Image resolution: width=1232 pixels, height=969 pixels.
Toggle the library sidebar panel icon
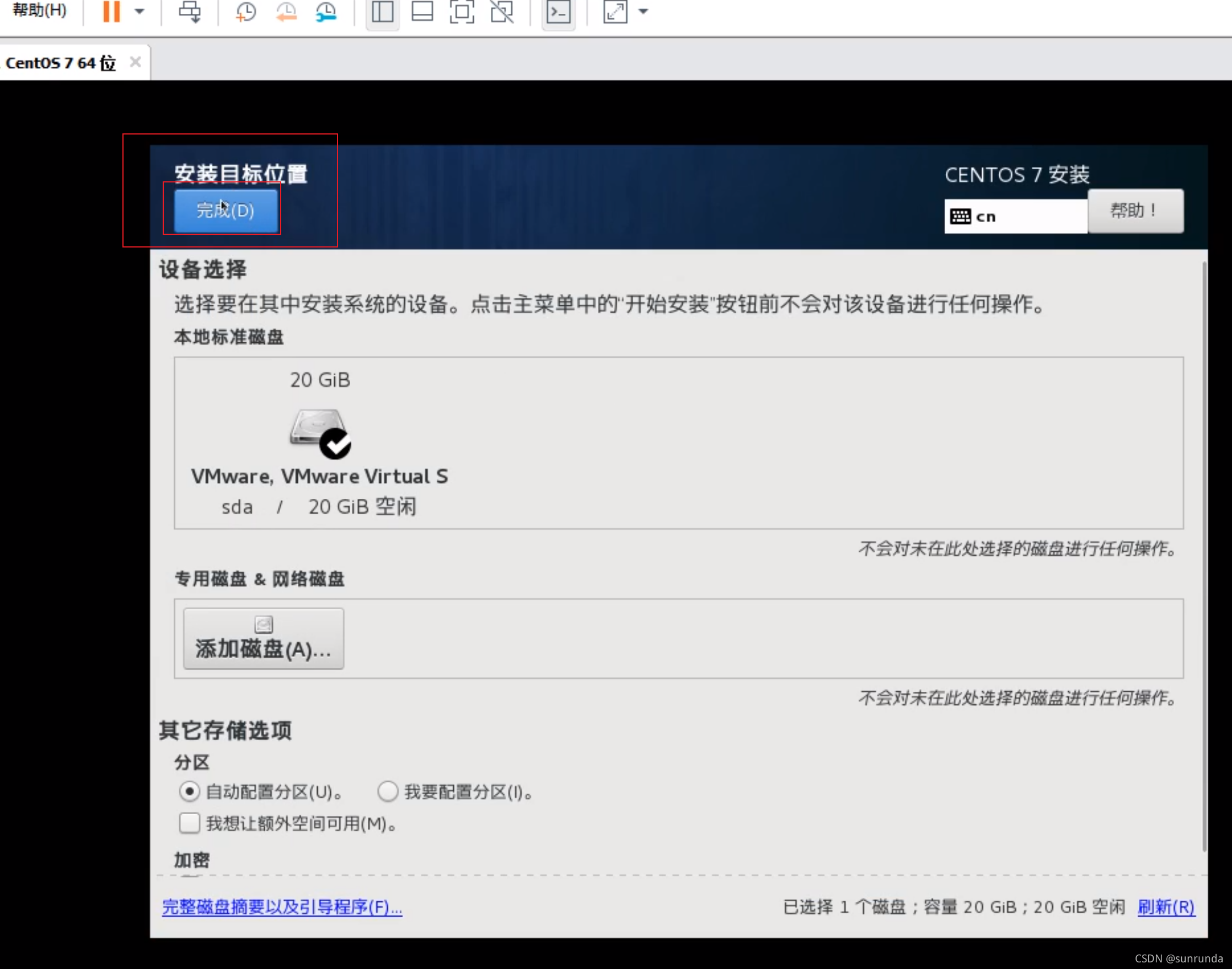click(x=383, y=12)
